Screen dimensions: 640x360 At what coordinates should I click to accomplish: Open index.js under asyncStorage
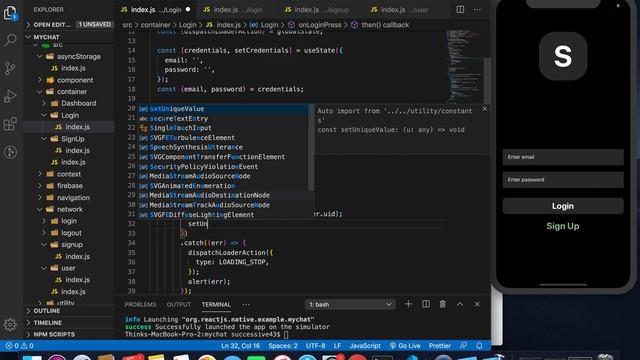[x=69, y=68]
